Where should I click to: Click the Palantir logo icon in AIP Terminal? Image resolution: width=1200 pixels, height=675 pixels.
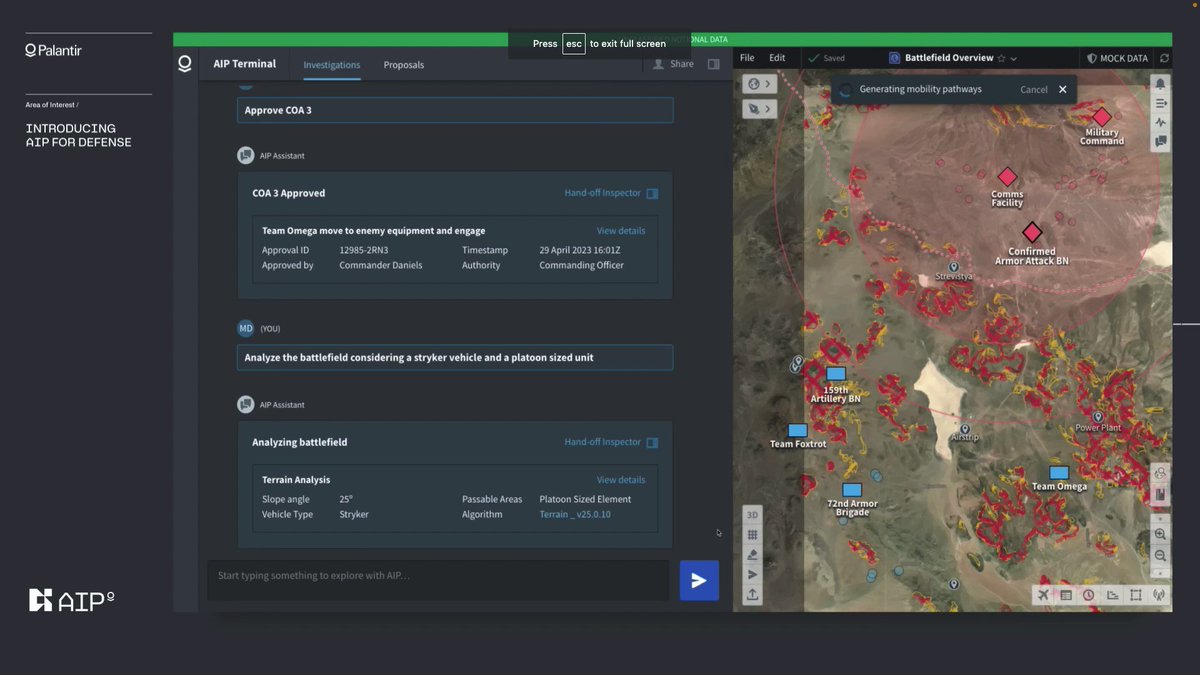[x=184, y=64]
